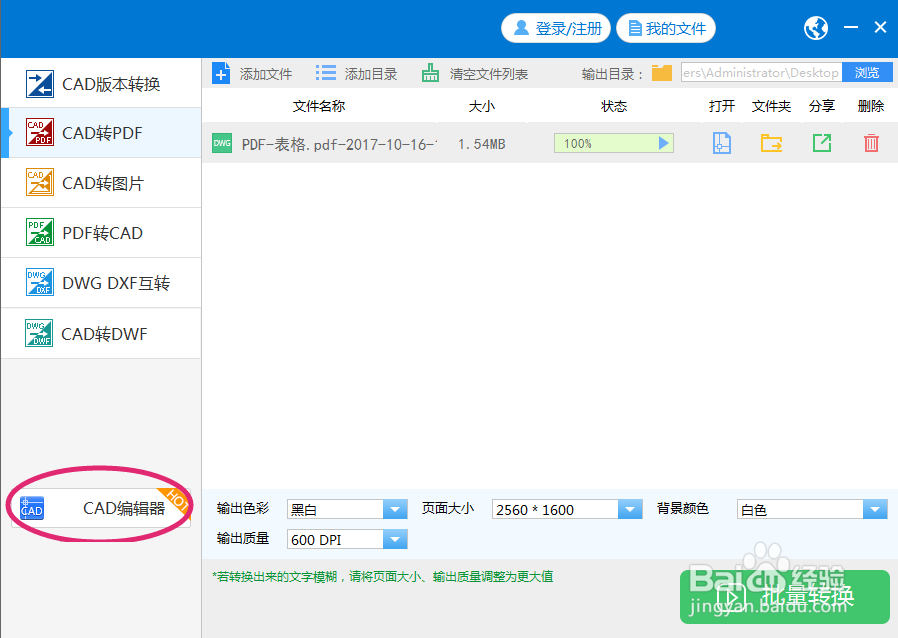898x638 pixels.
Task: Open the 背景颜色 background color dropdown
Action: tap(875, 509)
